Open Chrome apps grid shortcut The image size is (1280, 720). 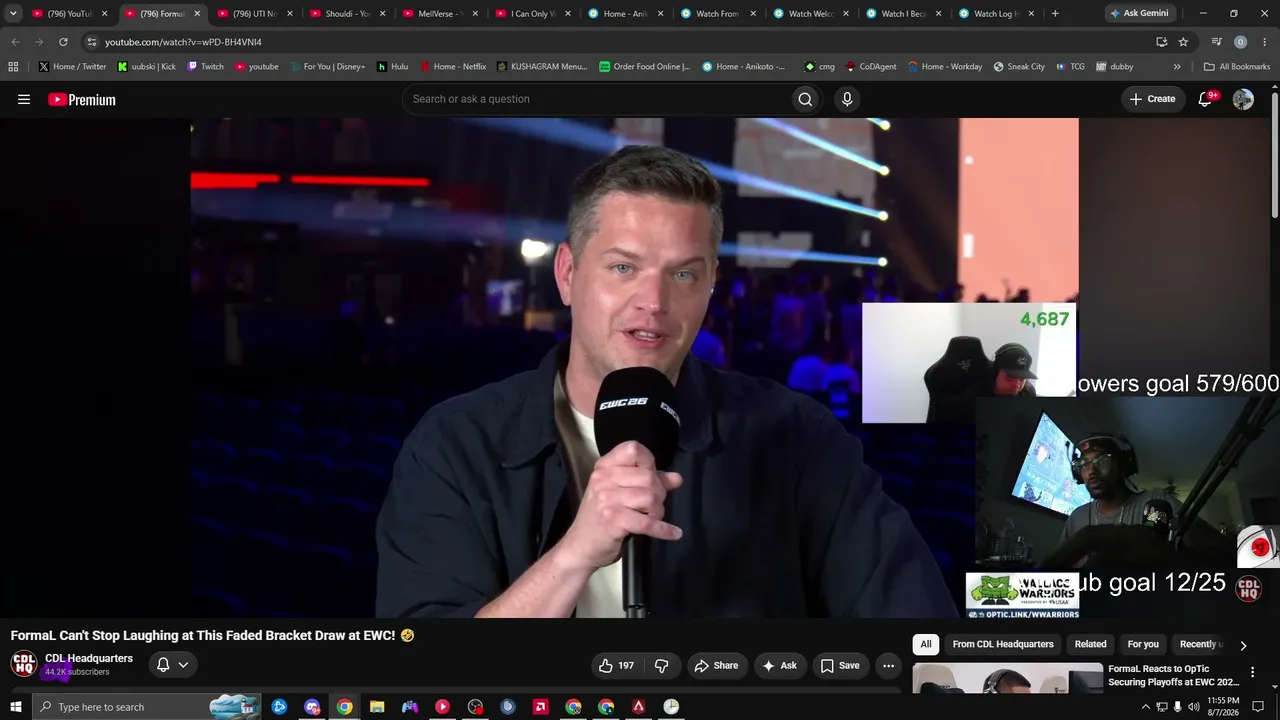[13, 67]
